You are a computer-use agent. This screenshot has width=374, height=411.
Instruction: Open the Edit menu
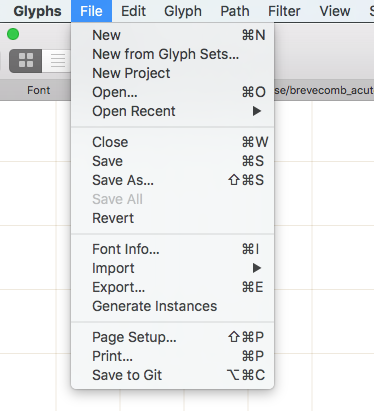[133, 11]
